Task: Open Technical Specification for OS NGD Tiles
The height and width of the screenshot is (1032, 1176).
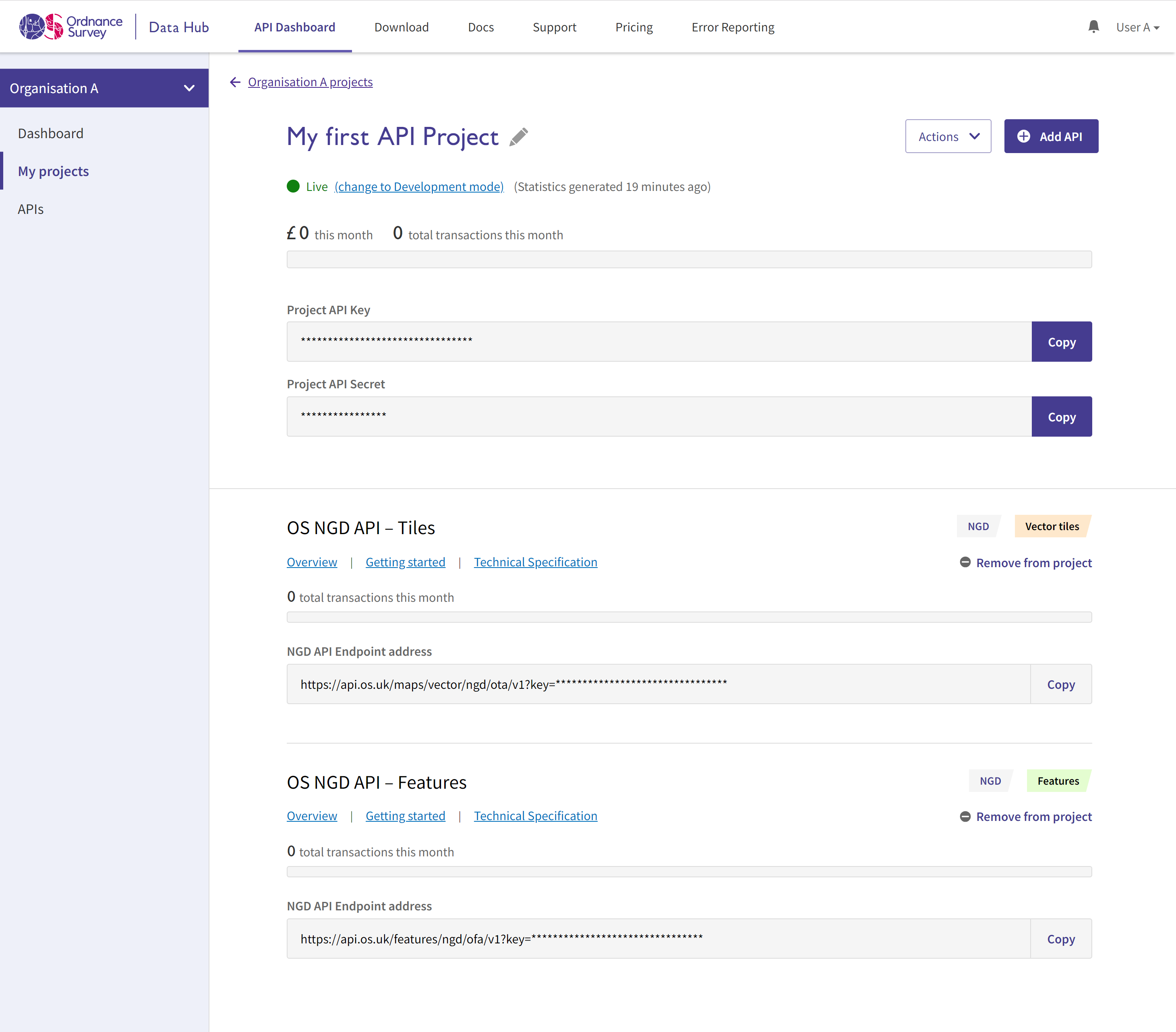Action: point(535,562)
